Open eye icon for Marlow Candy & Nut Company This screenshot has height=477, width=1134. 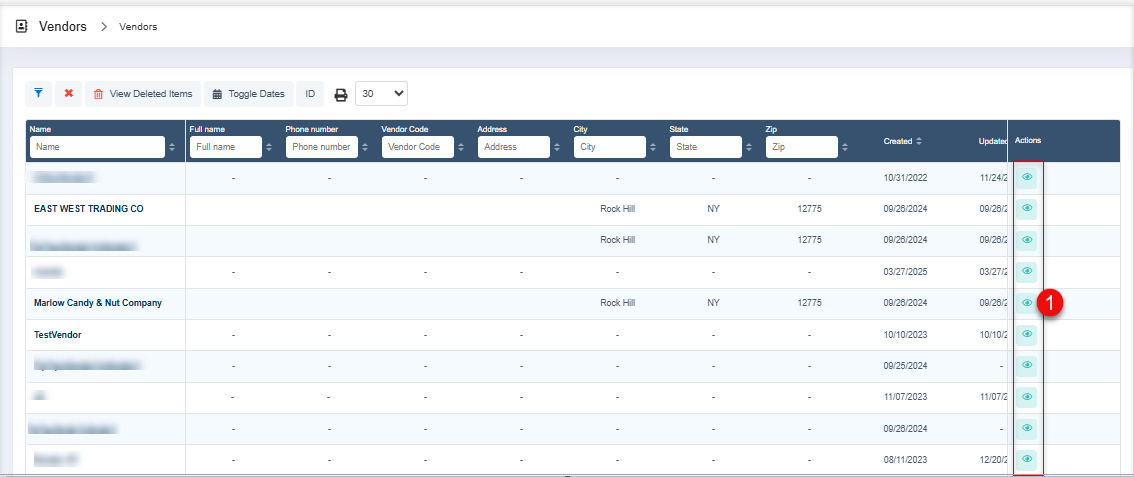1026,303
